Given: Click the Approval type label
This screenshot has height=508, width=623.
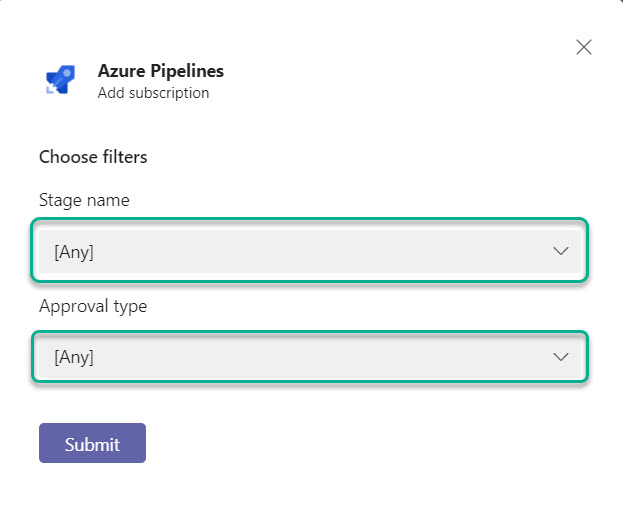Looking at the screenshot, I should click(x=93, y=307).
